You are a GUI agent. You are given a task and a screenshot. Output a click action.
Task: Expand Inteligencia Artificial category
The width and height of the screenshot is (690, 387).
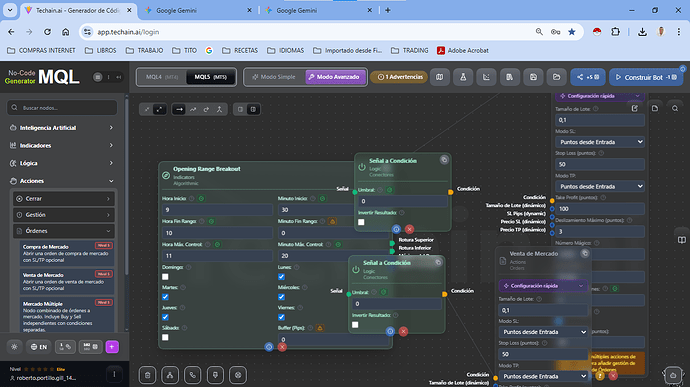(62, 128)
